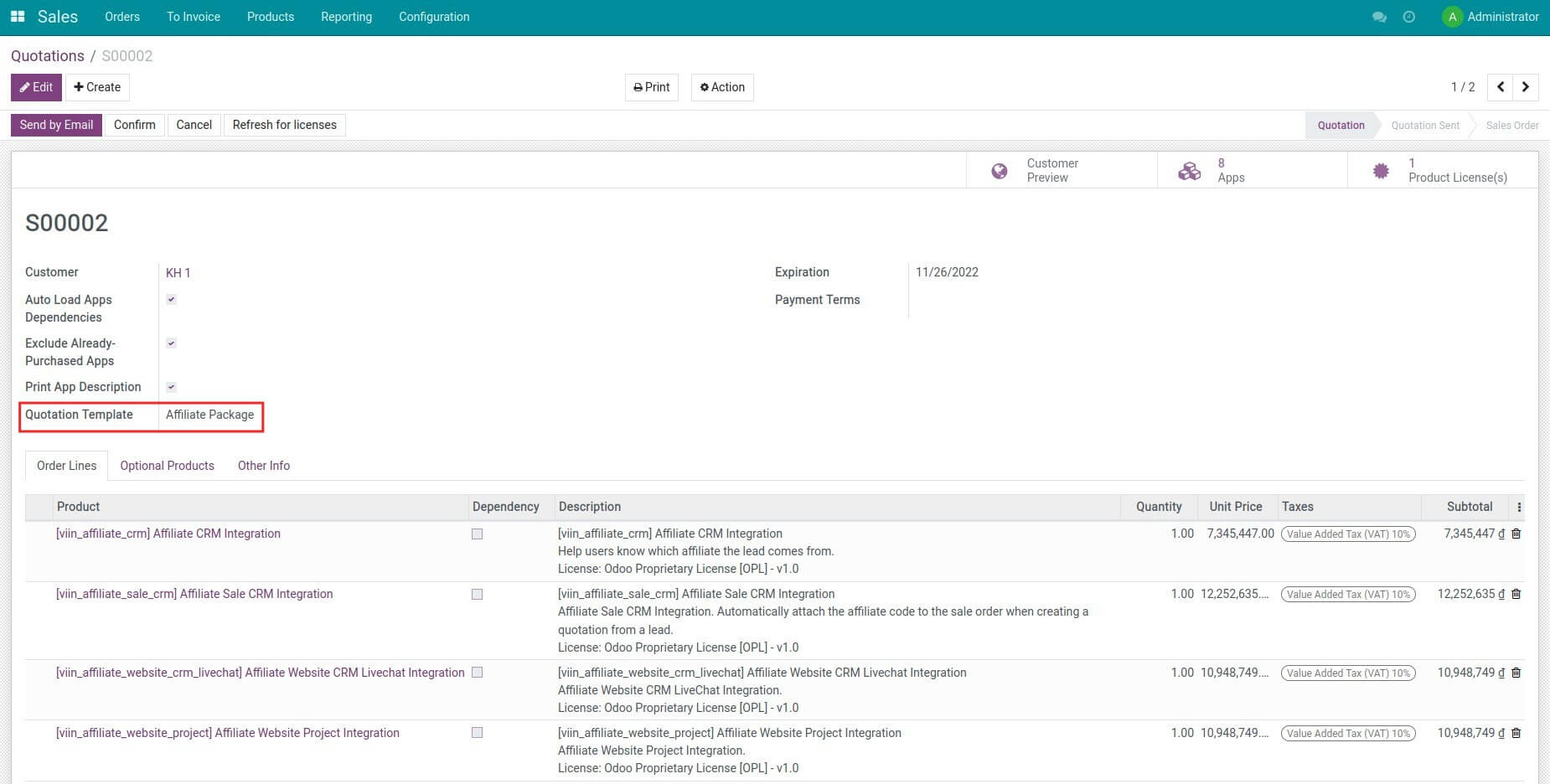The height and width of the screenshot is (784, 1550).
Task: Switch to the Optional Products tab
Action: pos(167,466)
